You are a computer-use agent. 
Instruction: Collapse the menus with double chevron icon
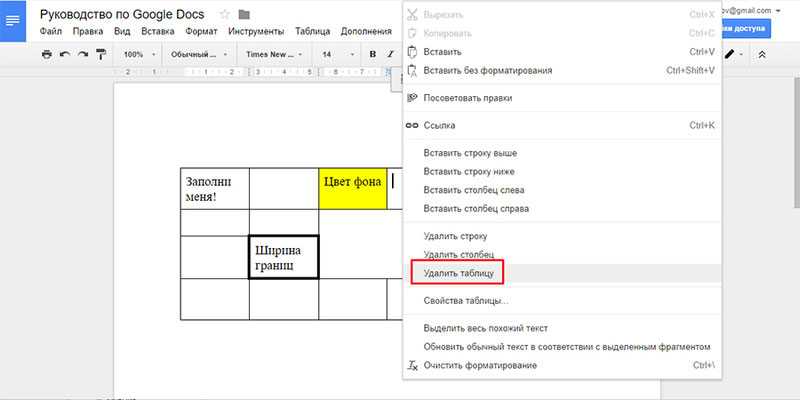[762, 54]
